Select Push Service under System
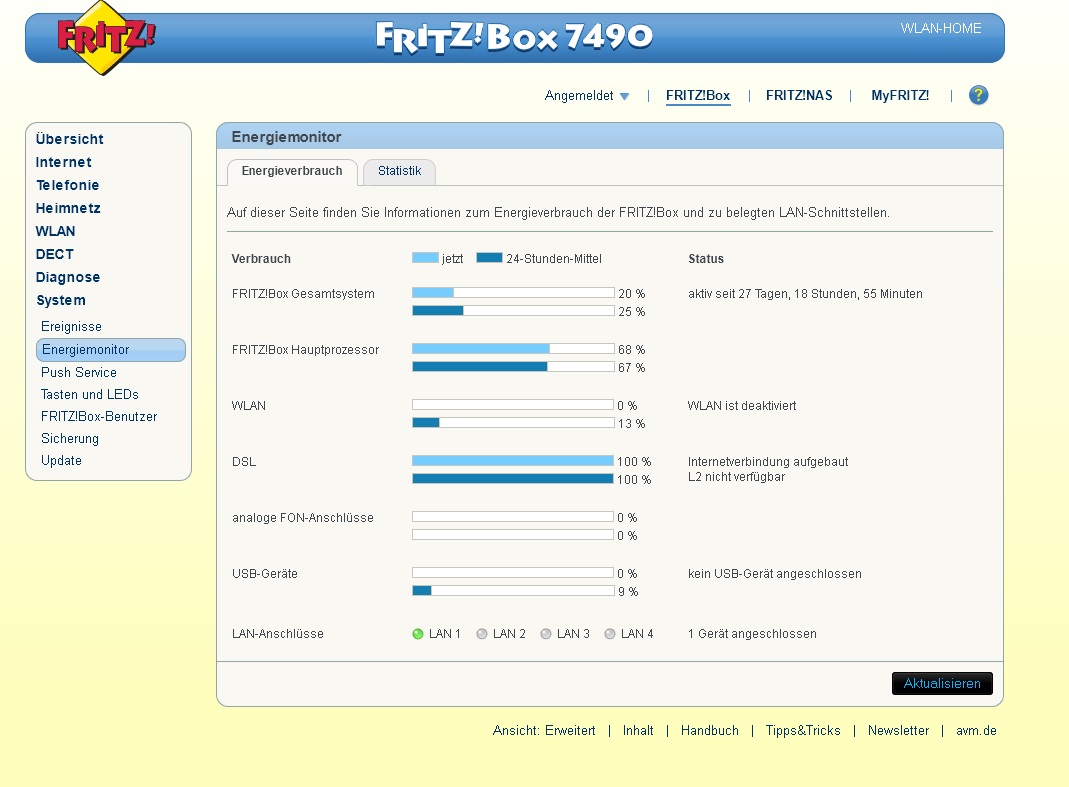 pyautogui.click(x=78, y=372)
